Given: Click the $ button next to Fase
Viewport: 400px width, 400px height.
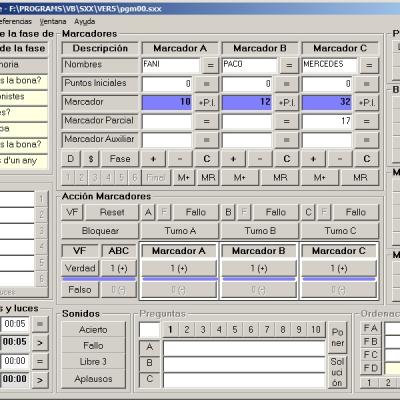Looking at the screenshot, I should pyautogui.click(x=91, y=159).
